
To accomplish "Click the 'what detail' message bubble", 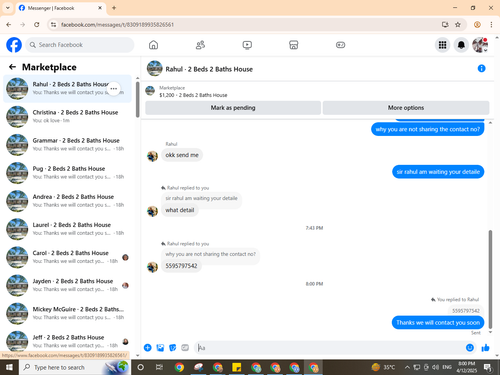I will tap(180, 210).
